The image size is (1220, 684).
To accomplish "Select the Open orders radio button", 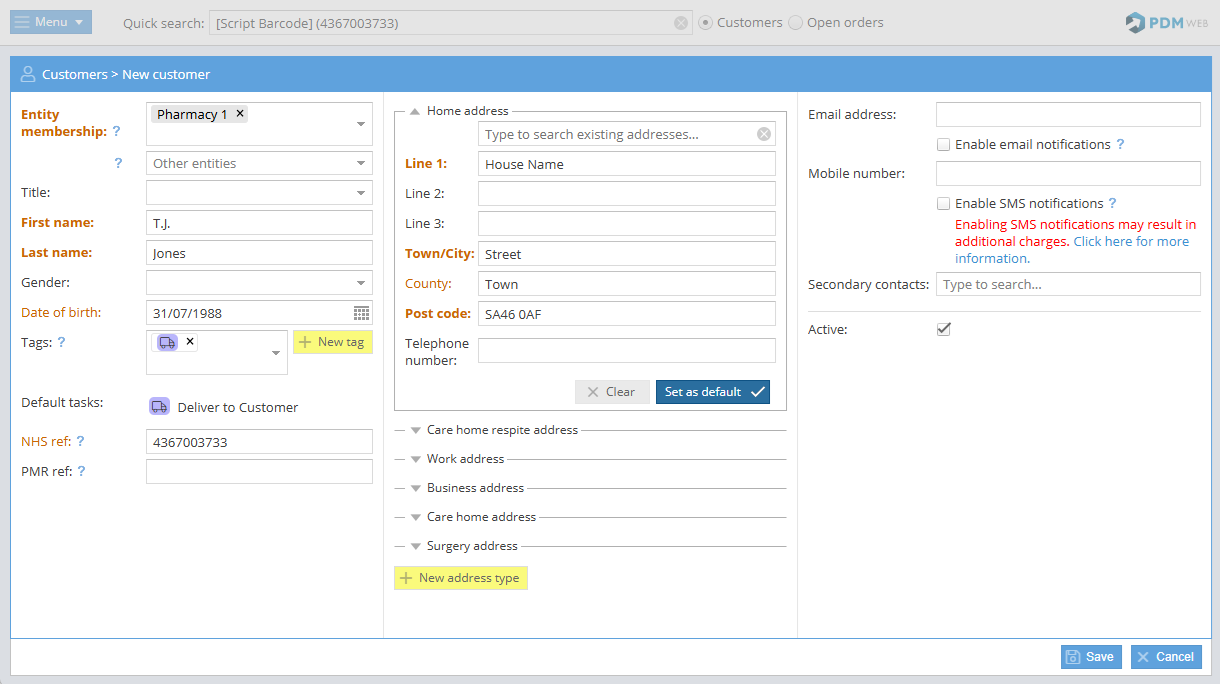I will (796, 23).
